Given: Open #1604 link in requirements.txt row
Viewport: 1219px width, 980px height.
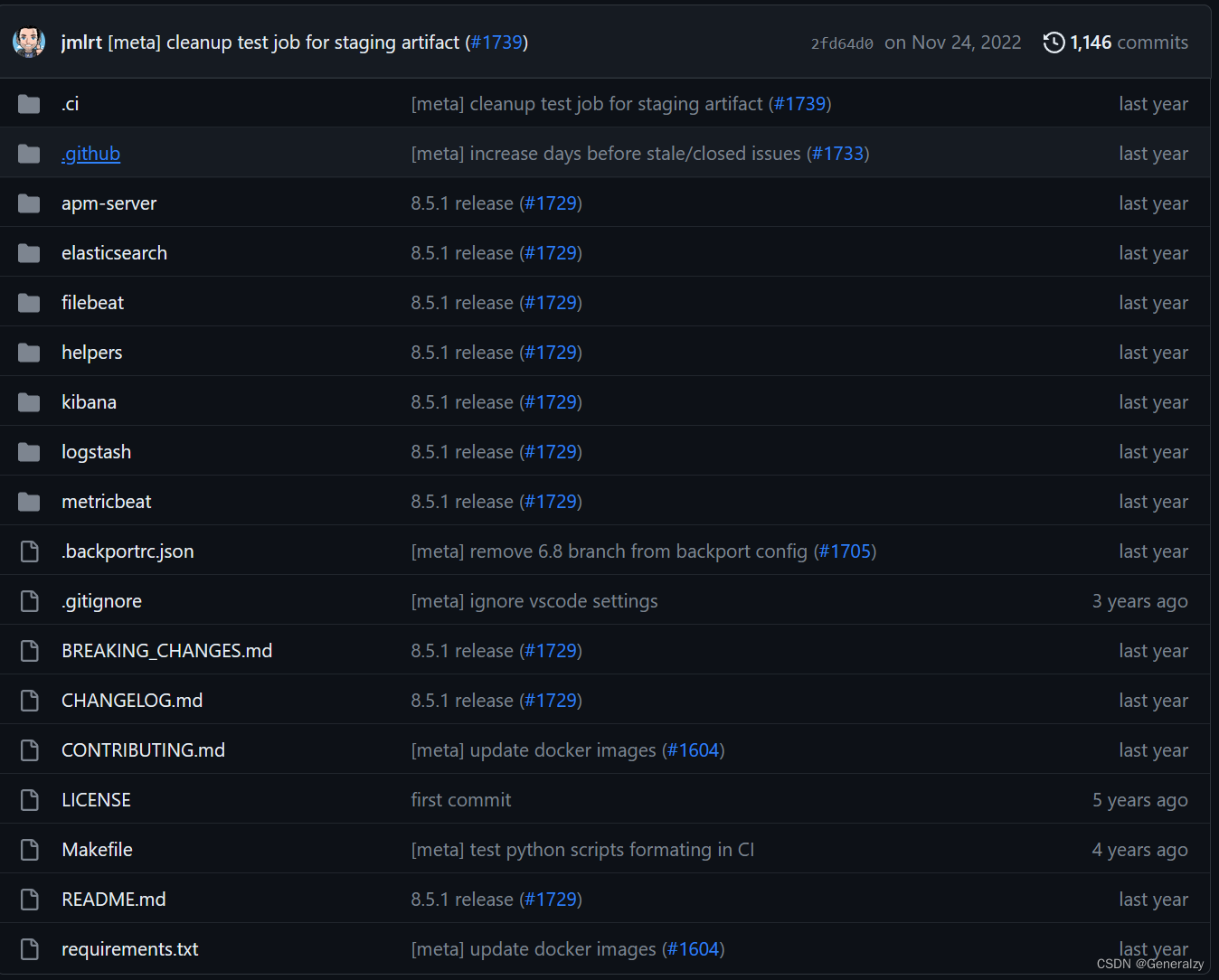Looking at the screenshot, I should (693, 949).
